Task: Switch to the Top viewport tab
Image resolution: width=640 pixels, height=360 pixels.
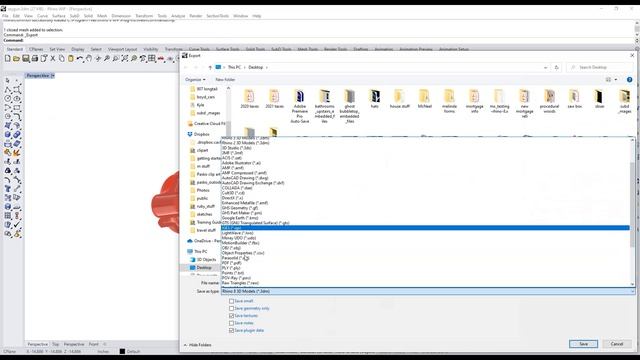Action: point(56,344)
